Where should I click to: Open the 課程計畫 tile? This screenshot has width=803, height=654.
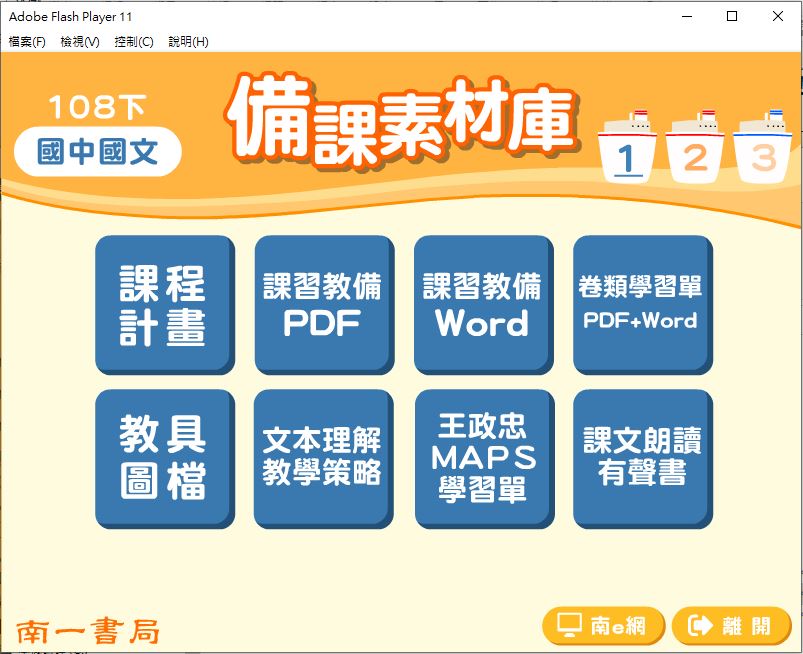pos(163,304)
